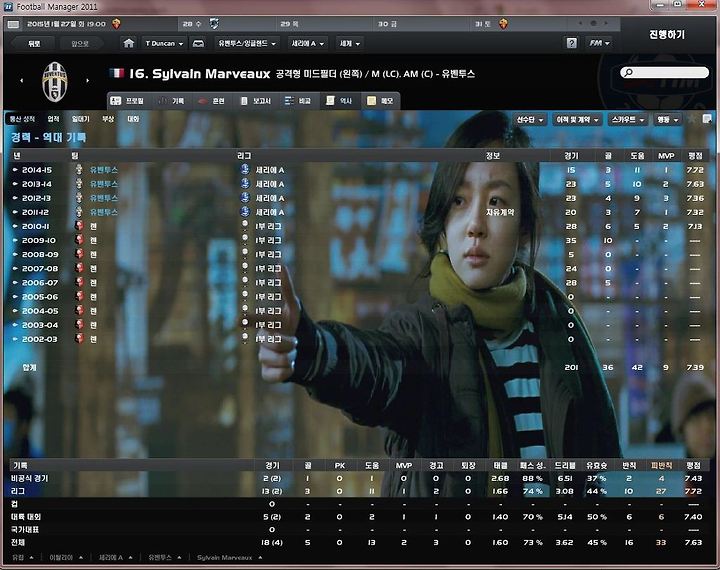
Task: Click the calendar scroll-left arrow
Action: [580, 23]
